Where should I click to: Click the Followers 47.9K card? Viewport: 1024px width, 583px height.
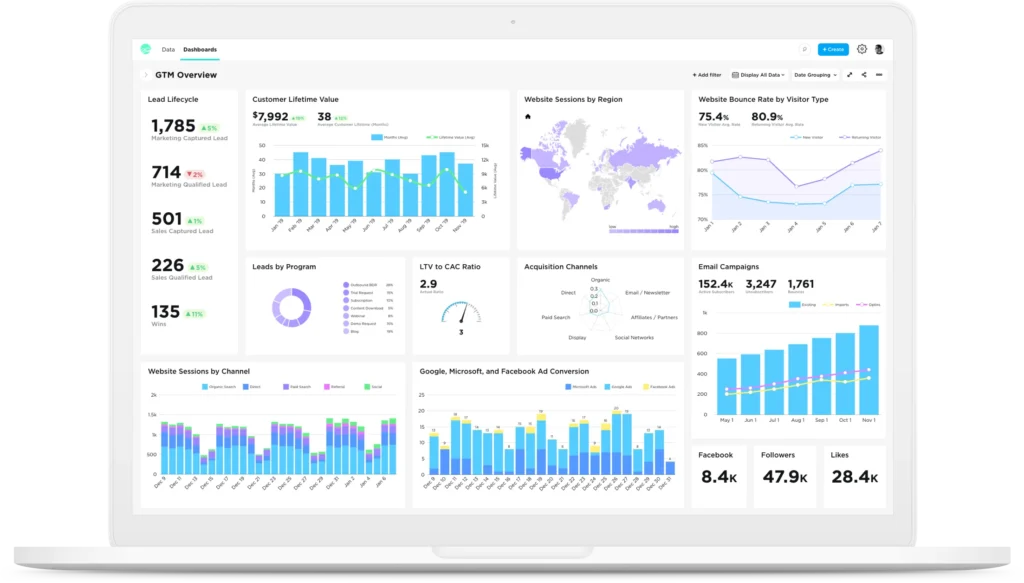784,476
